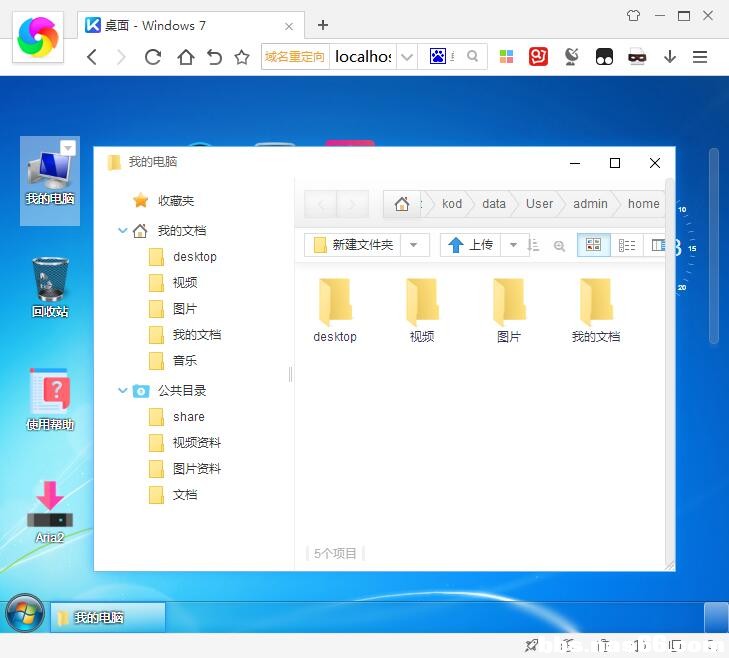Switch to icon grid view
The image size is (729, 658).
(x=593, y=245)
